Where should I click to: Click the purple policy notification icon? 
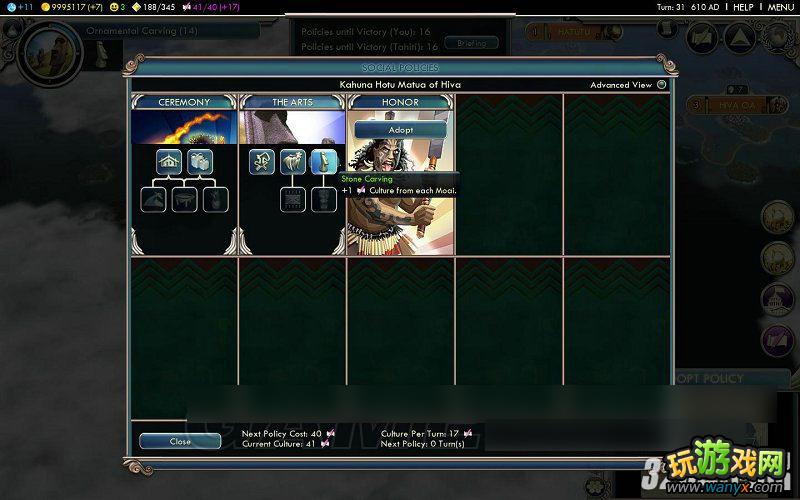pyautogui.click(x=777, y=340)
